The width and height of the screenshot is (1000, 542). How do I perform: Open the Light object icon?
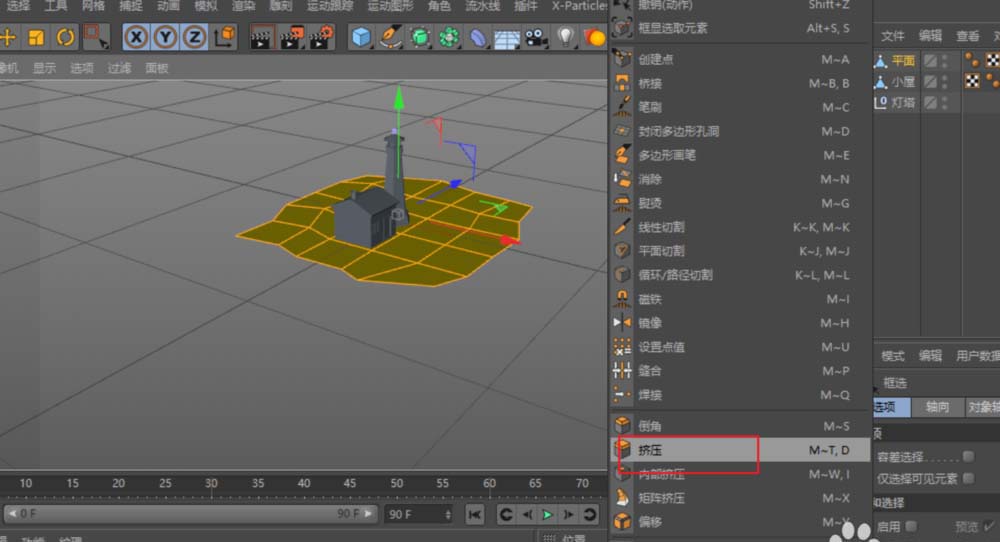pos(566,38)
